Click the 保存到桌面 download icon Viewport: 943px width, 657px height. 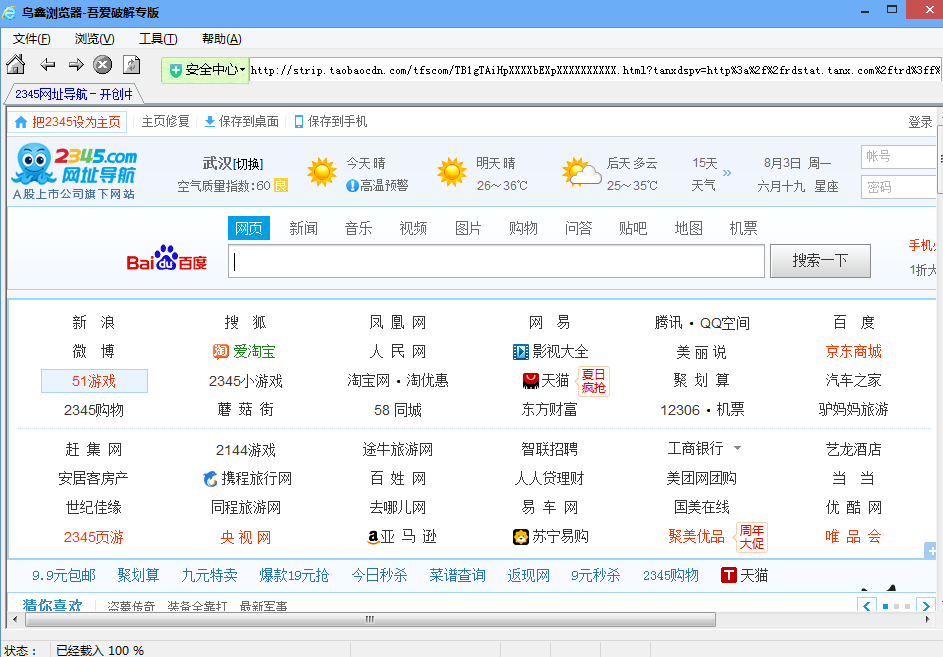click(x=210, y=122)
